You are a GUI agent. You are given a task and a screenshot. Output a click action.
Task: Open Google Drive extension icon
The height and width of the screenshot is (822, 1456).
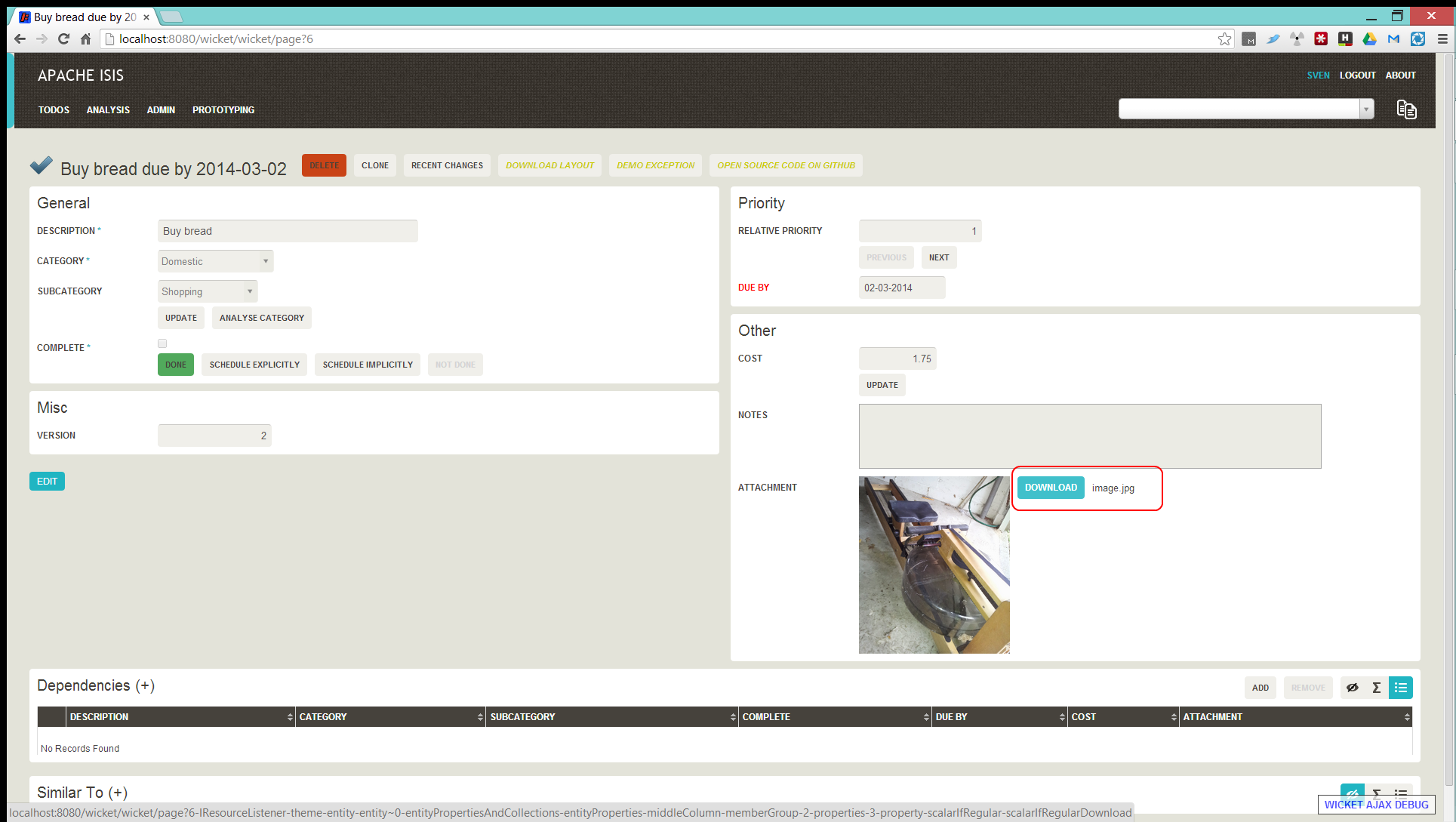[x=1369, y=39]
